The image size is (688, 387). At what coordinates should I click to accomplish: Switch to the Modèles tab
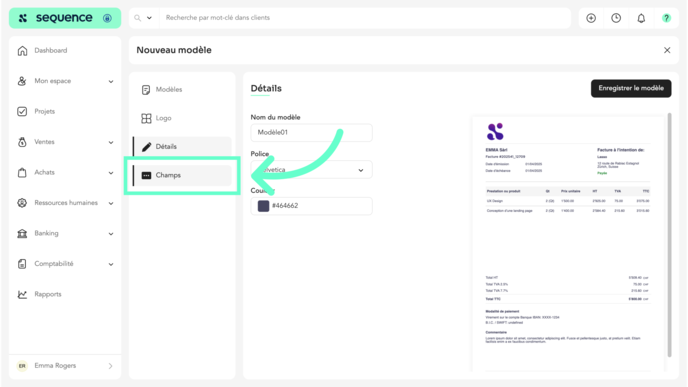tap(183, 90)
